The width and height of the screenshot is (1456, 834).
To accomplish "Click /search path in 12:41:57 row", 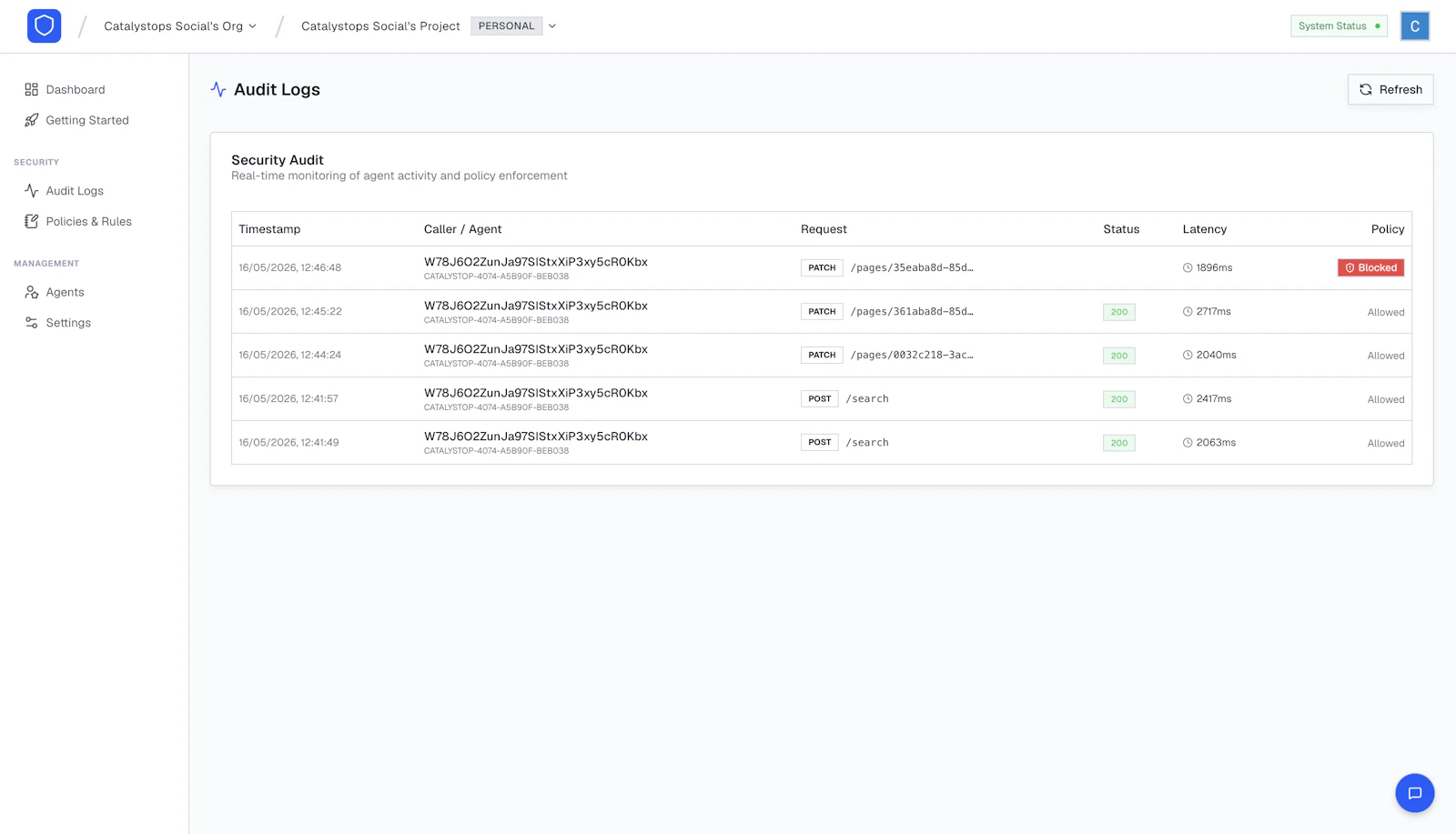I will tap(867, 398).
